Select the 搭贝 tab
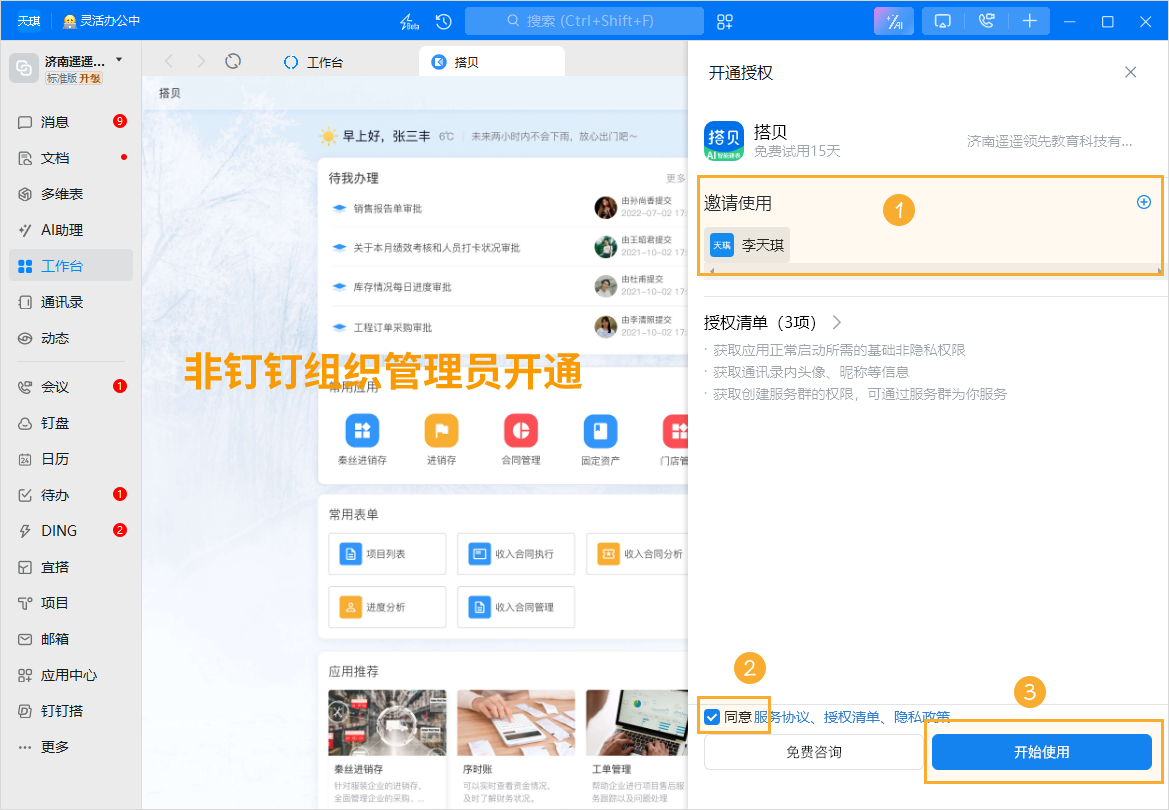The width and height of the screenshot is (1169, 810). pyautogui.click(x=491, y=61)
